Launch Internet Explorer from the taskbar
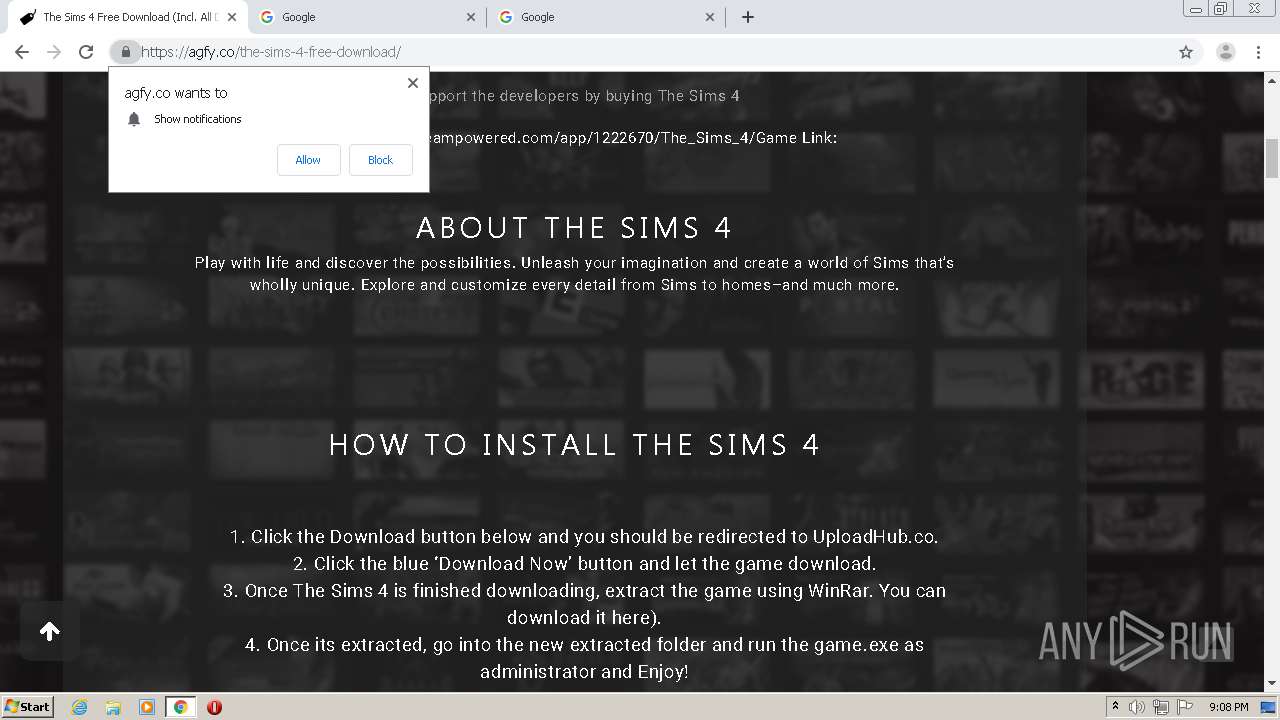Screen dimensions: 1280x720 pyautogui.click(x=79, y=707)
